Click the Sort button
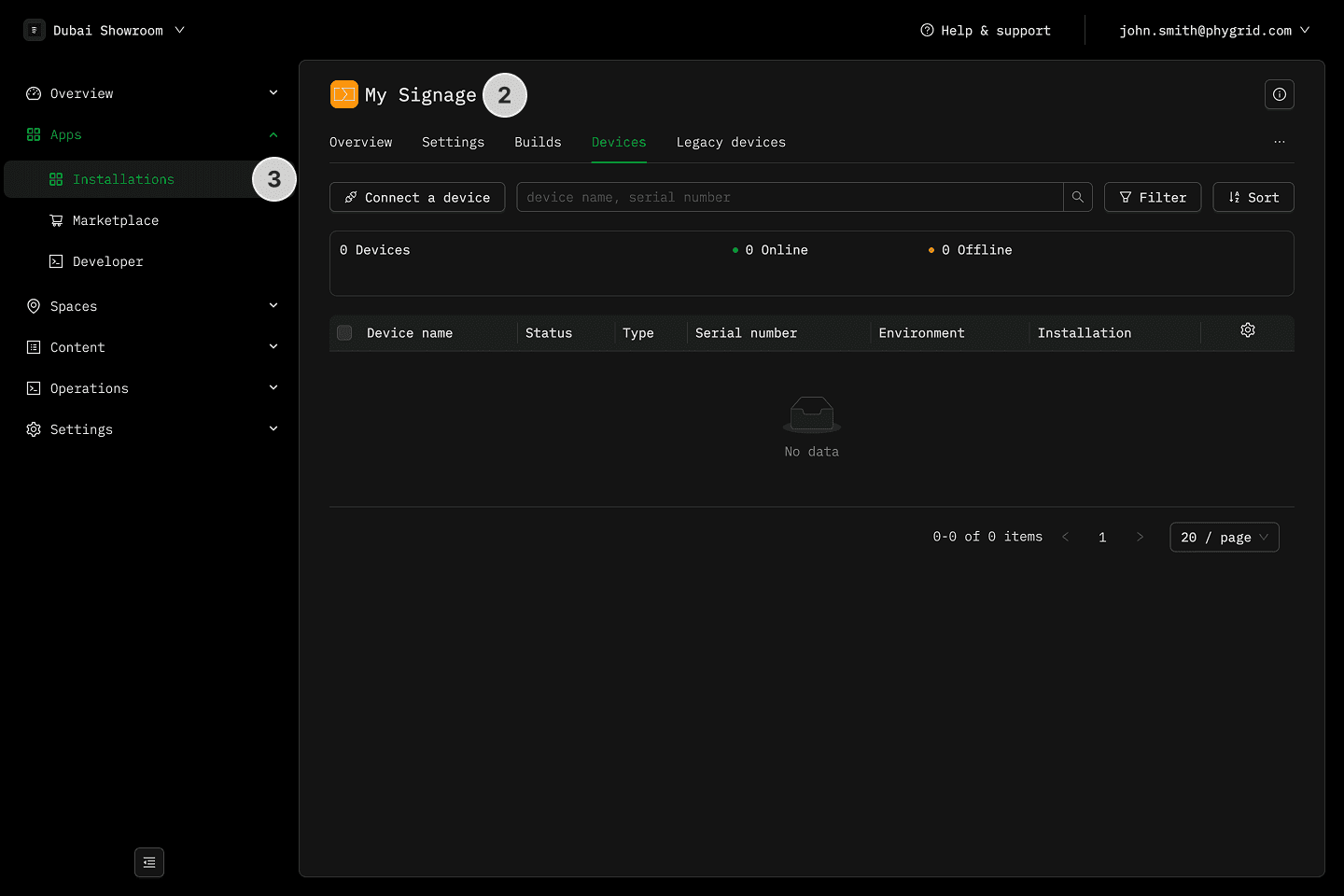This screenshot has width=1344, height=896. point(1253,197)
